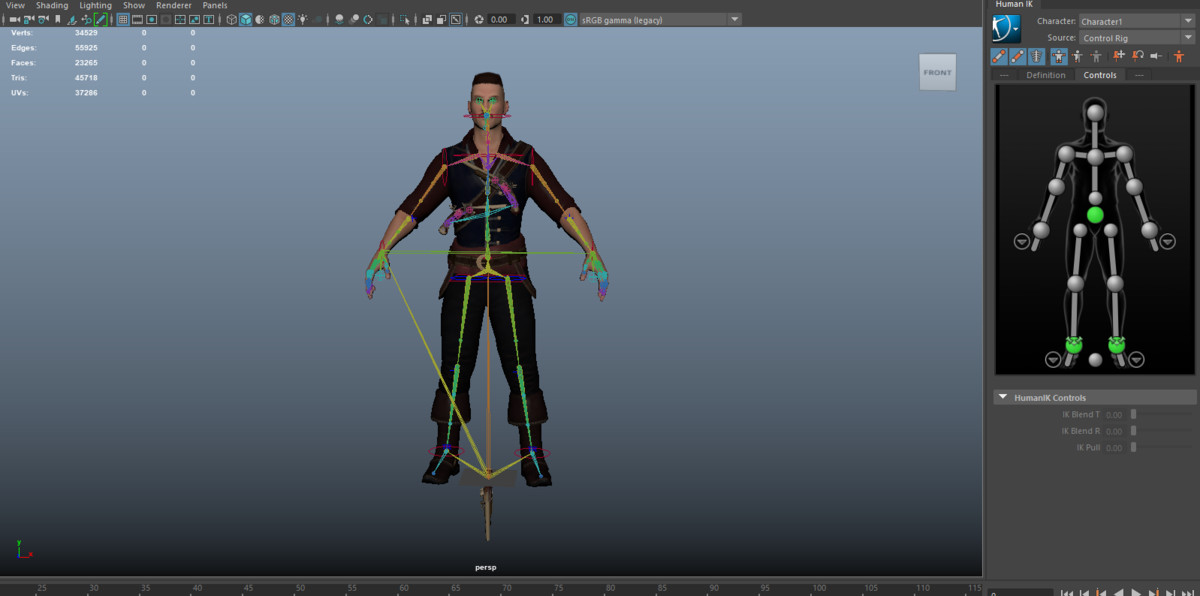The width and height of the screenshot is (1200, 596).
Task: Adjust the IK Blend T slider
Action: pyautogui.click(x=1134, y=414)
